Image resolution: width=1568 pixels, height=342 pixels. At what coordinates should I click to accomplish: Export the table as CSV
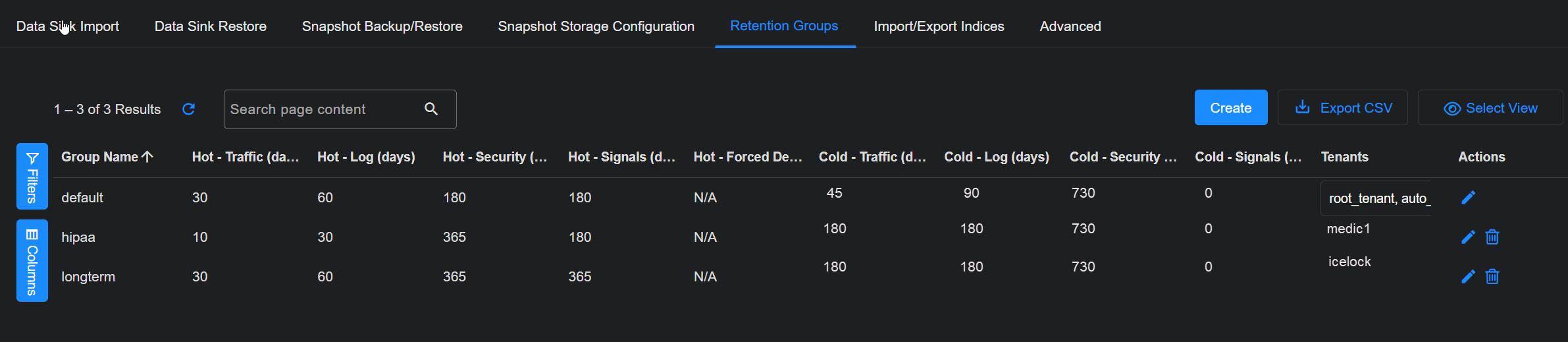[x=1343, y=108]
